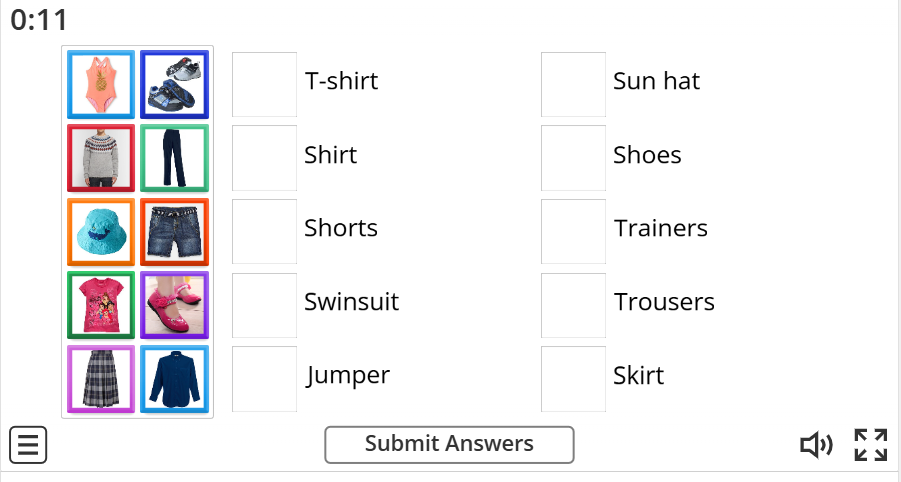Choose the navy shirt picture tile

(x=175, y=379)
